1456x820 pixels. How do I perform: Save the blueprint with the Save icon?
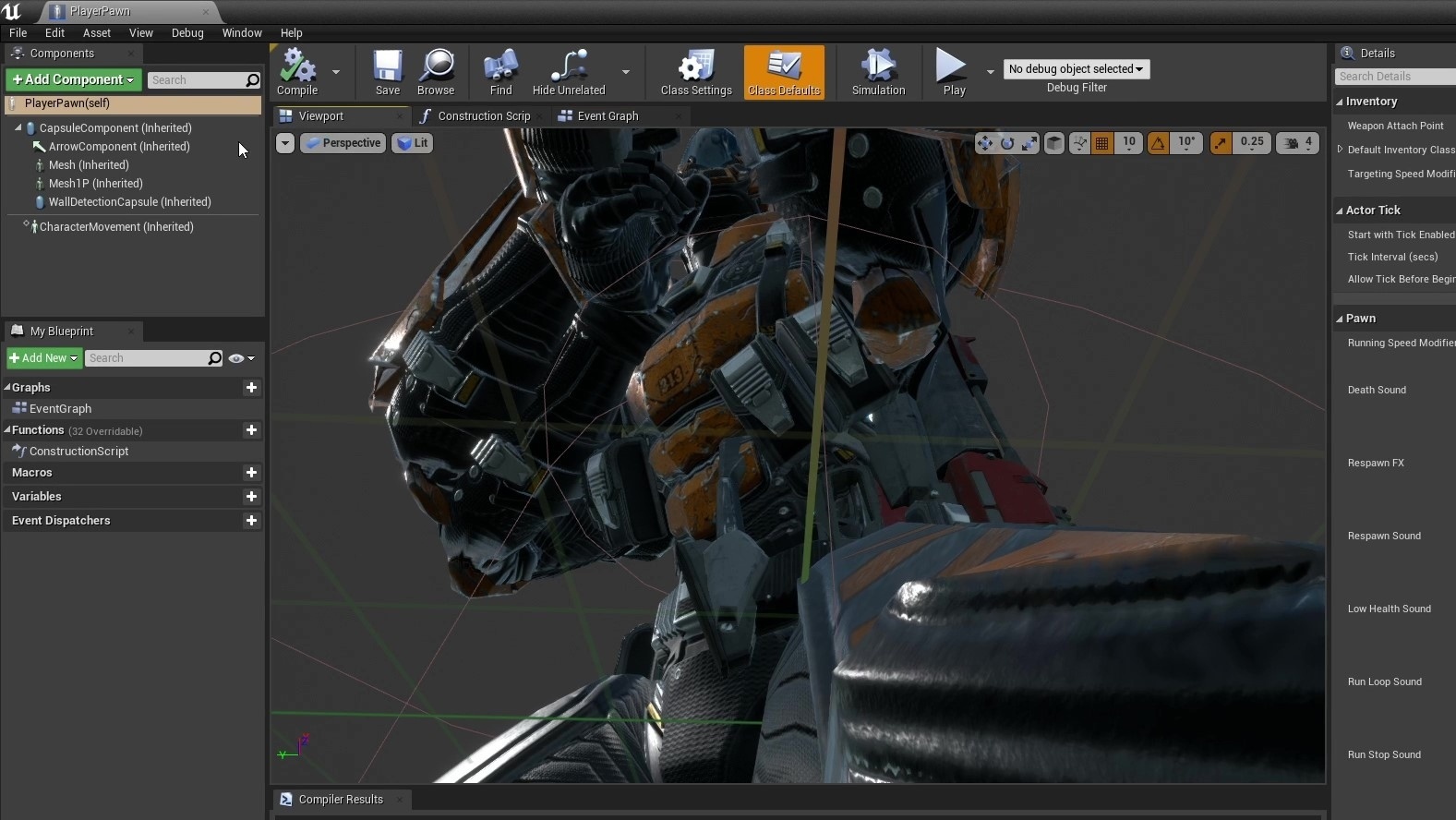point(387,72)
